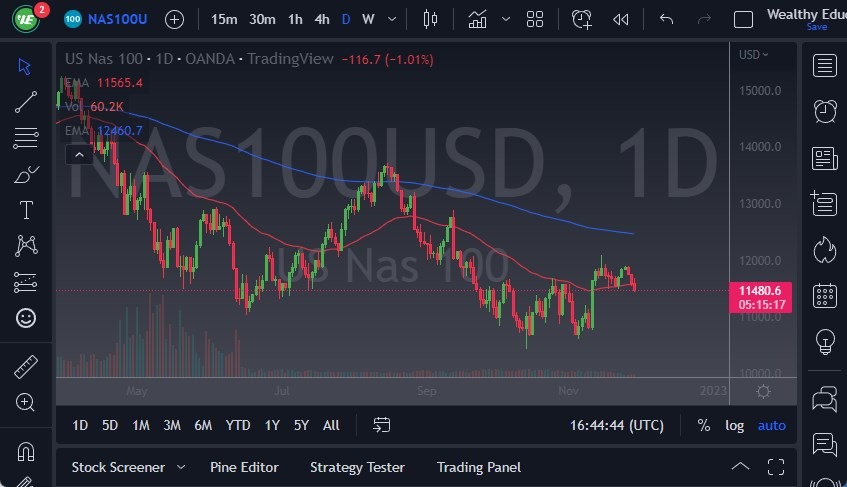Set the date range to 5D
847x487 pixels.
(110, 425)
